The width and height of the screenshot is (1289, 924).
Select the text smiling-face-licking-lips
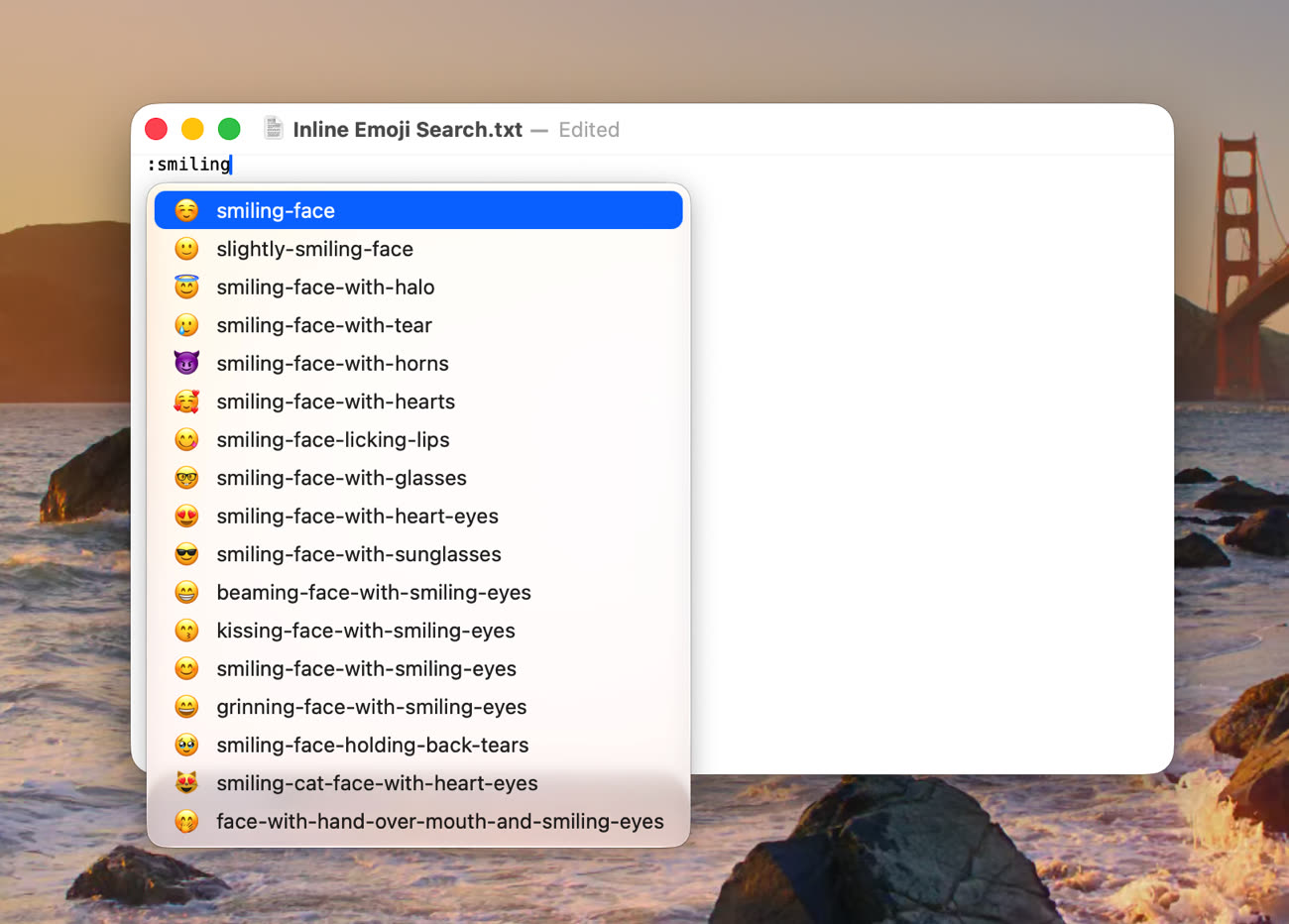point(333,439)
